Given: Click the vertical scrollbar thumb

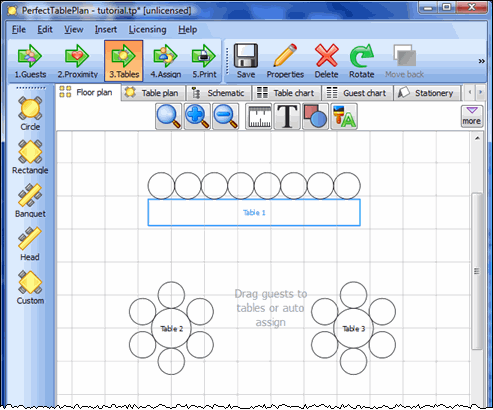Looking at the screenshot, I should coord(477,271).
